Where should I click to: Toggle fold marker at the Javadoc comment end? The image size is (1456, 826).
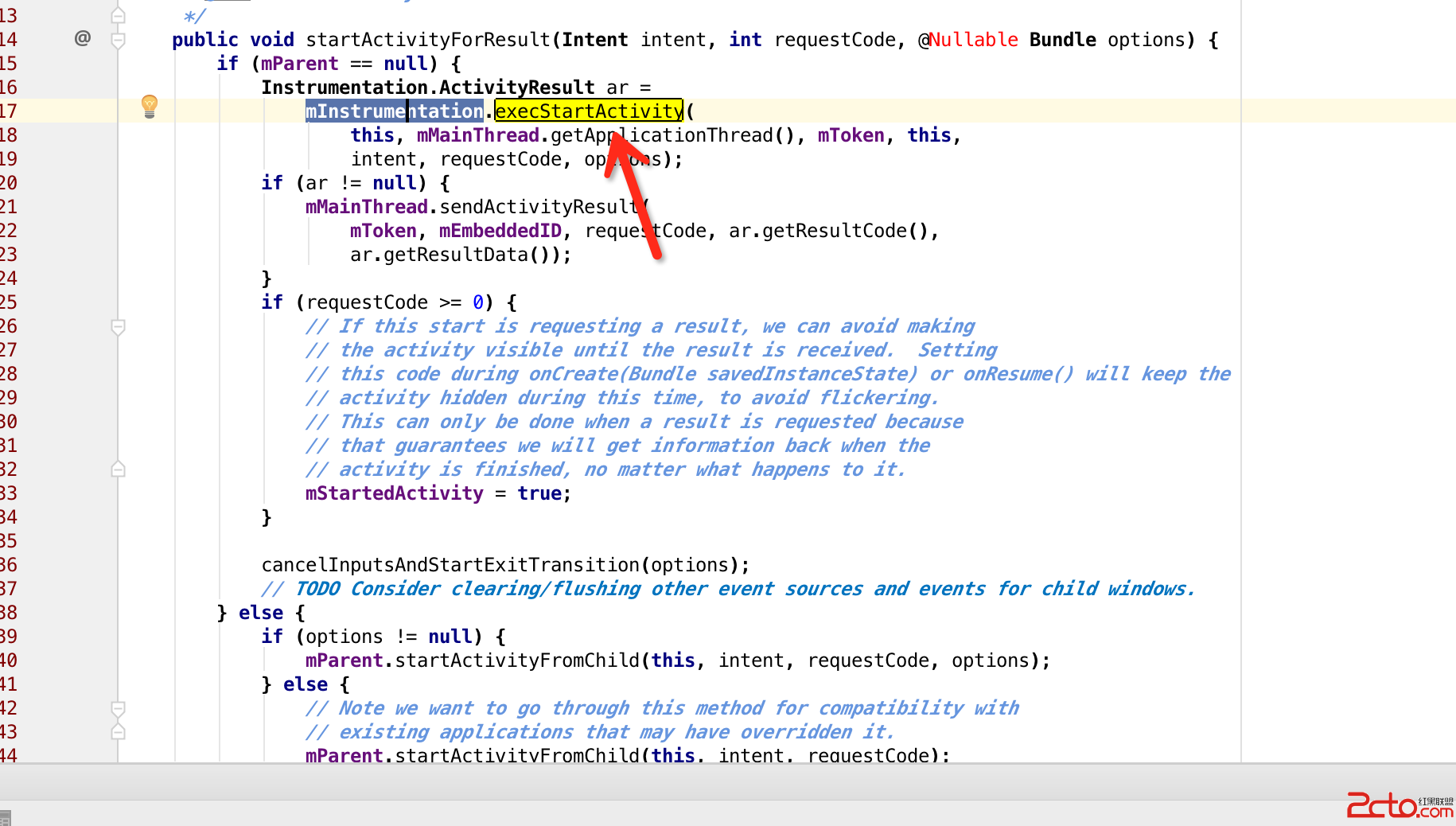click(x=118, y=16)
